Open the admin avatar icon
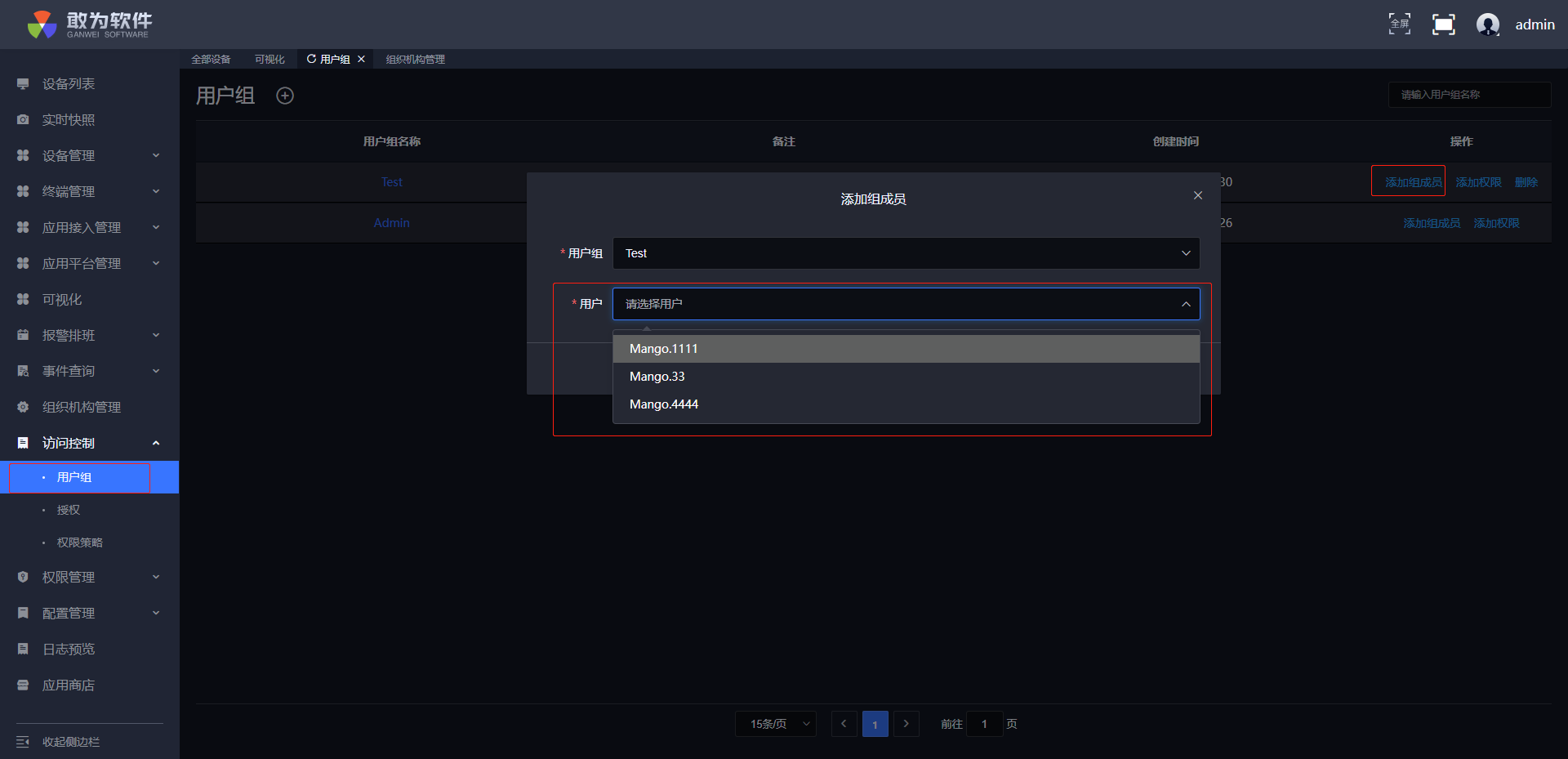 (x=1488, y=25)
